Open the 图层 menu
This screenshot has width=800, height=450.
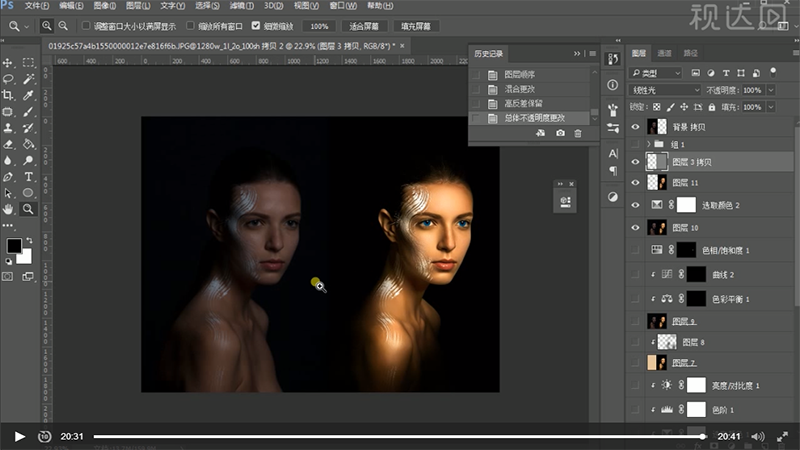[138, 6]
